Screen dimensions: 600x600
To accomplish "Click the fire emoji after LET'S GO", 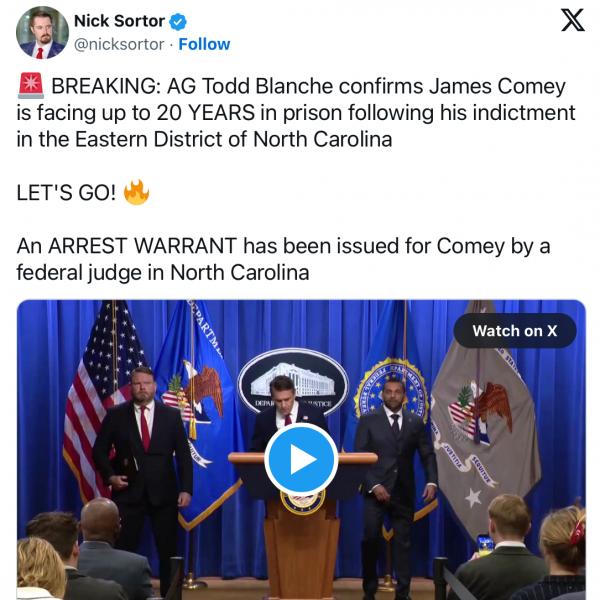I will (136, 192).
